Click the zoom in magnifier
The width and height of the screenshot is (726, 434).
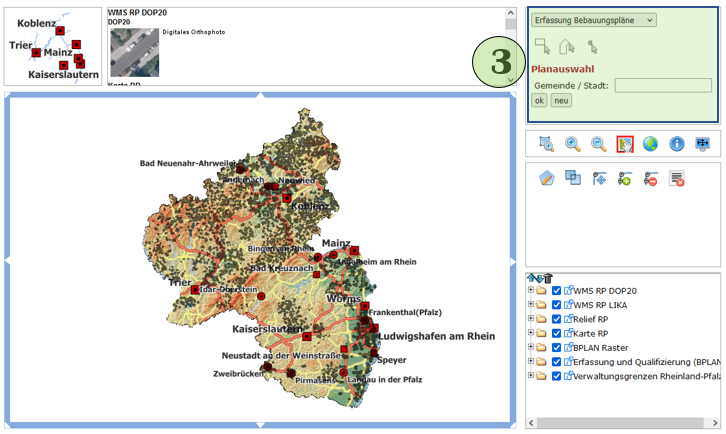[x=573, y=144]
